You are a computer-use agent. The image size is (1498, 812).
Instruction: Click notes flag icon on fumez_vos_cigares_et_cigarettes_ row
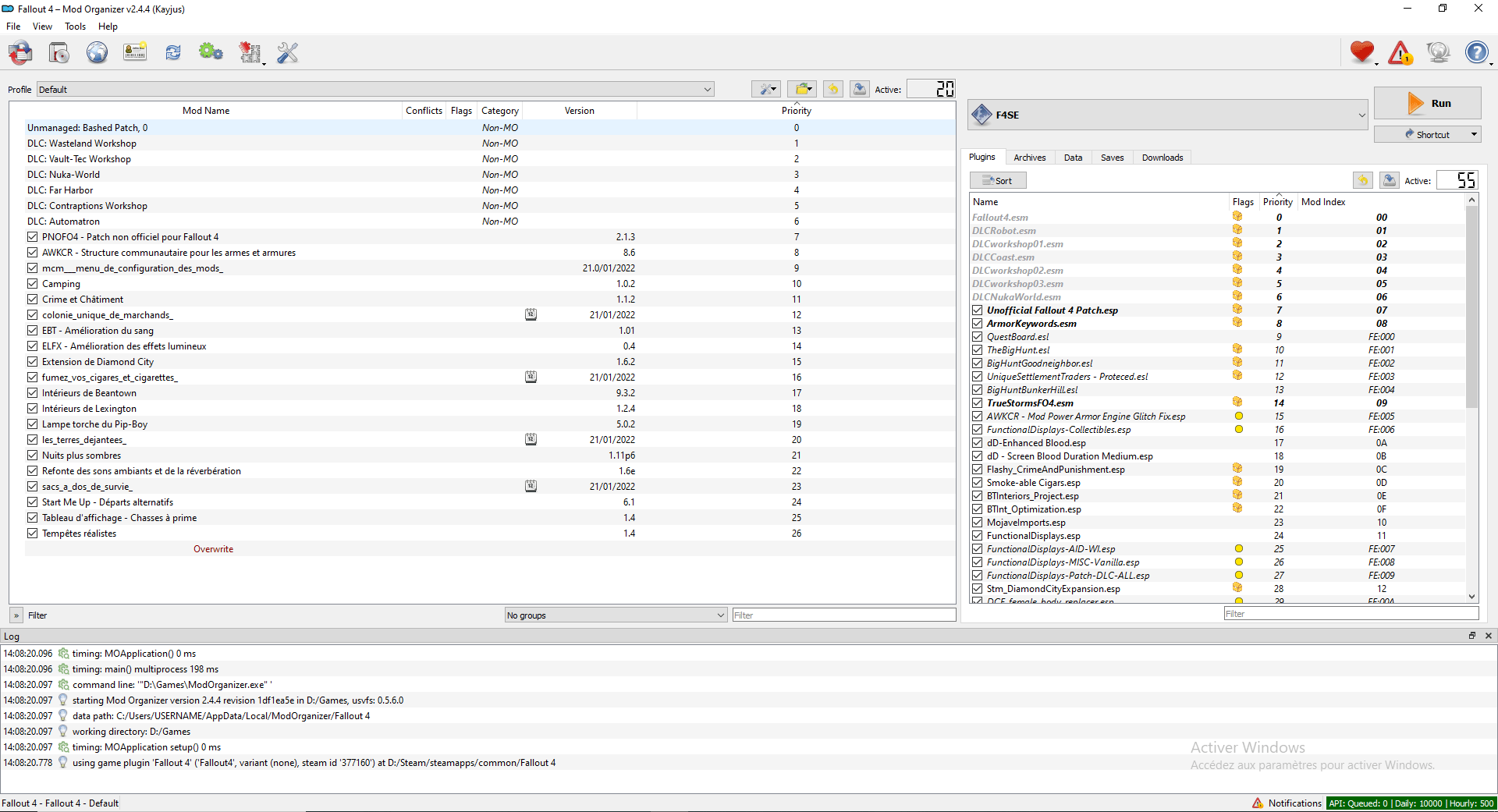531,377
